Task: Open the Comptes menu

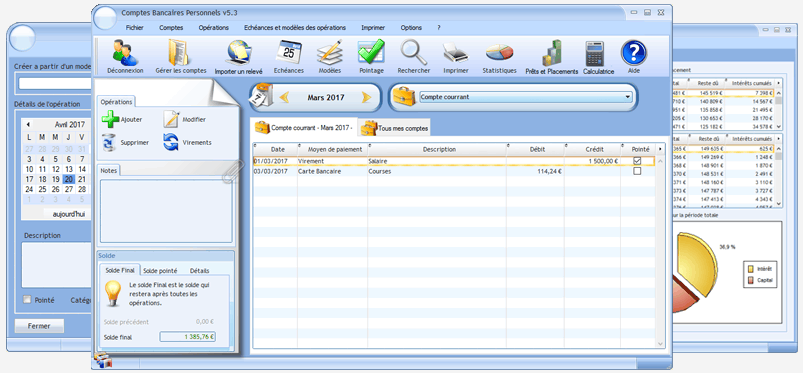Action: (x=171, y=28)
